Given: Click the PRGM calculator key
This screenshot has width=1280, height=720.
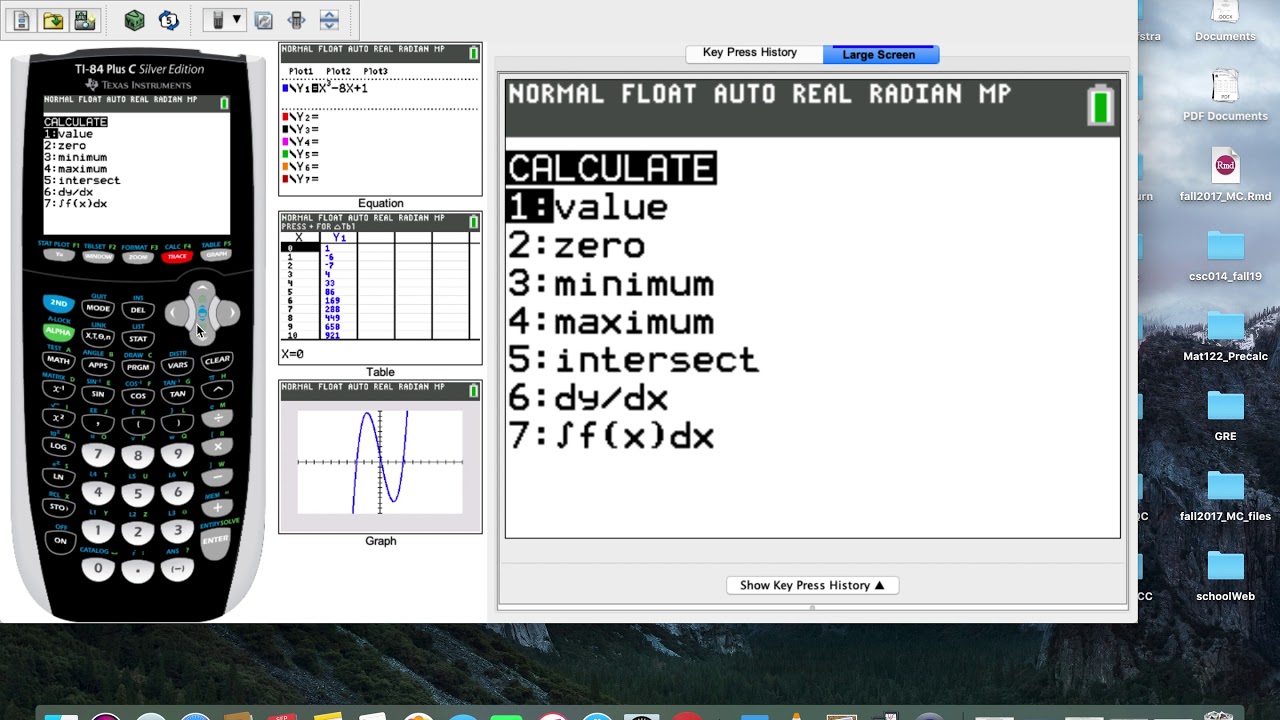Looking at the screenshot, I should click(x=138, y=367).
